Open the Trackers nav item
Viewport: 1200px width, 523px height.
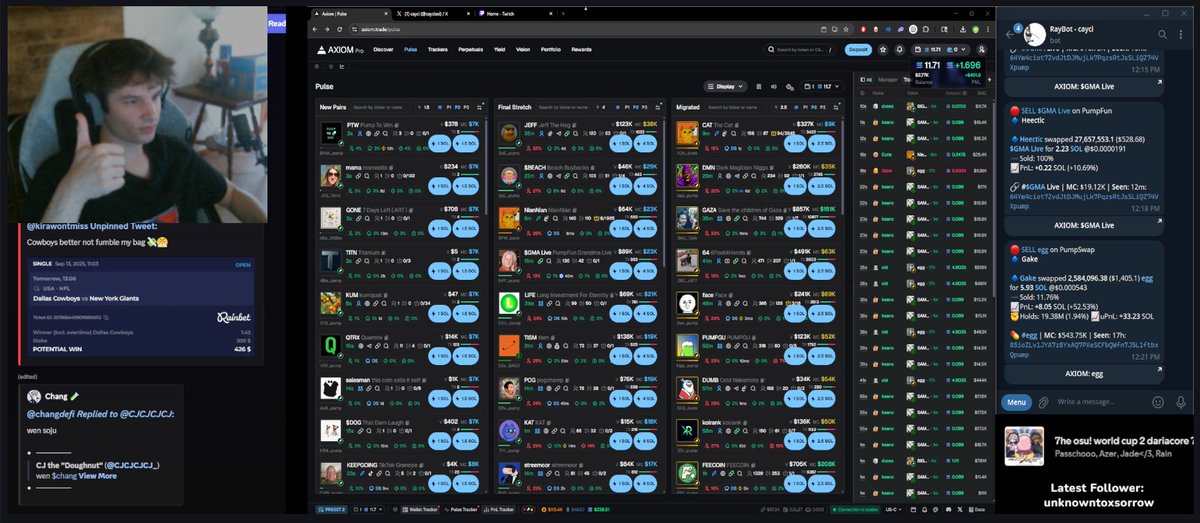point(437,49)
